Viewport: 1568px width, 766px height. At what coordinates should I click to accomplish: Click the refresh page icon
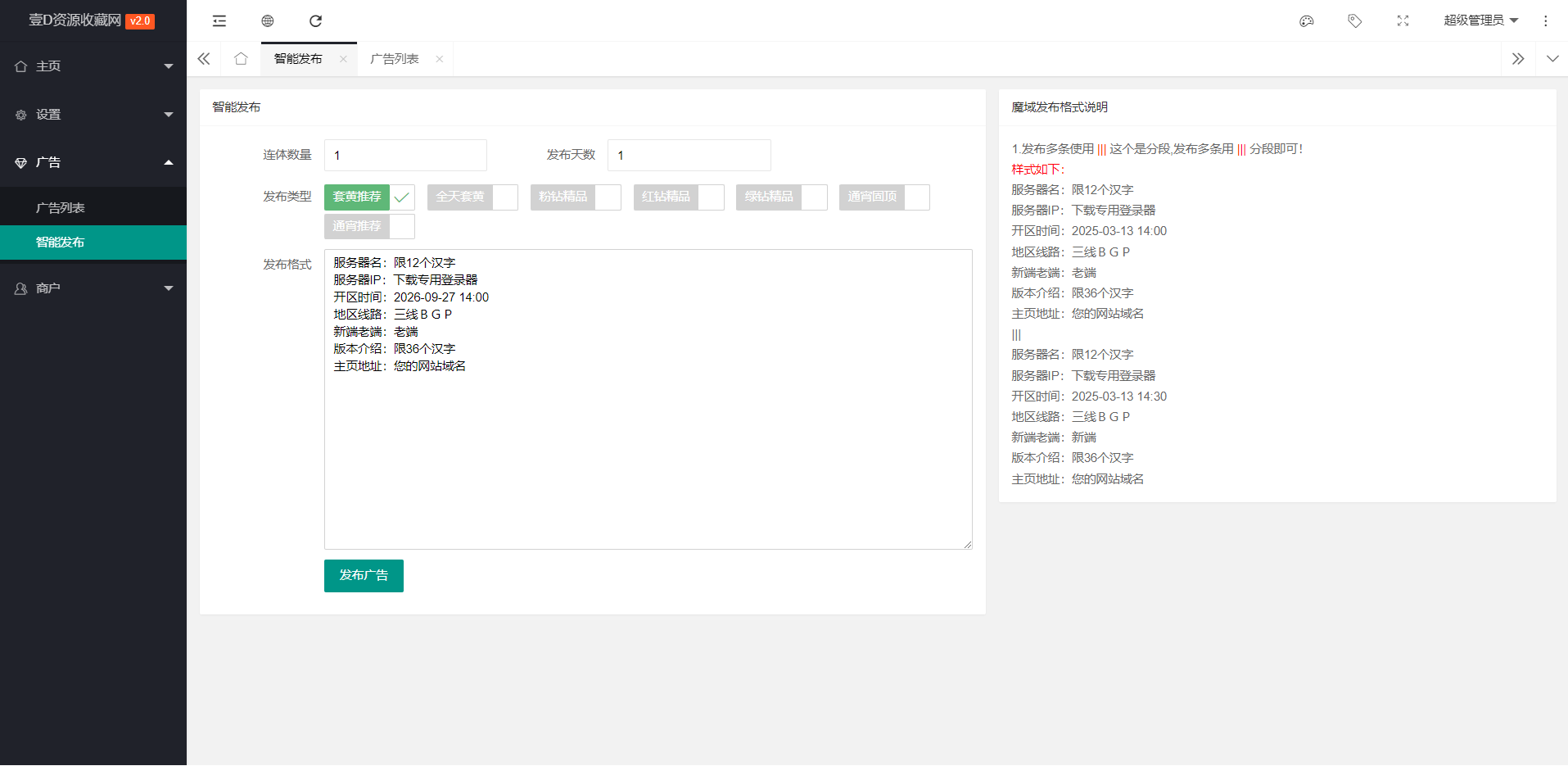point(315,20)
